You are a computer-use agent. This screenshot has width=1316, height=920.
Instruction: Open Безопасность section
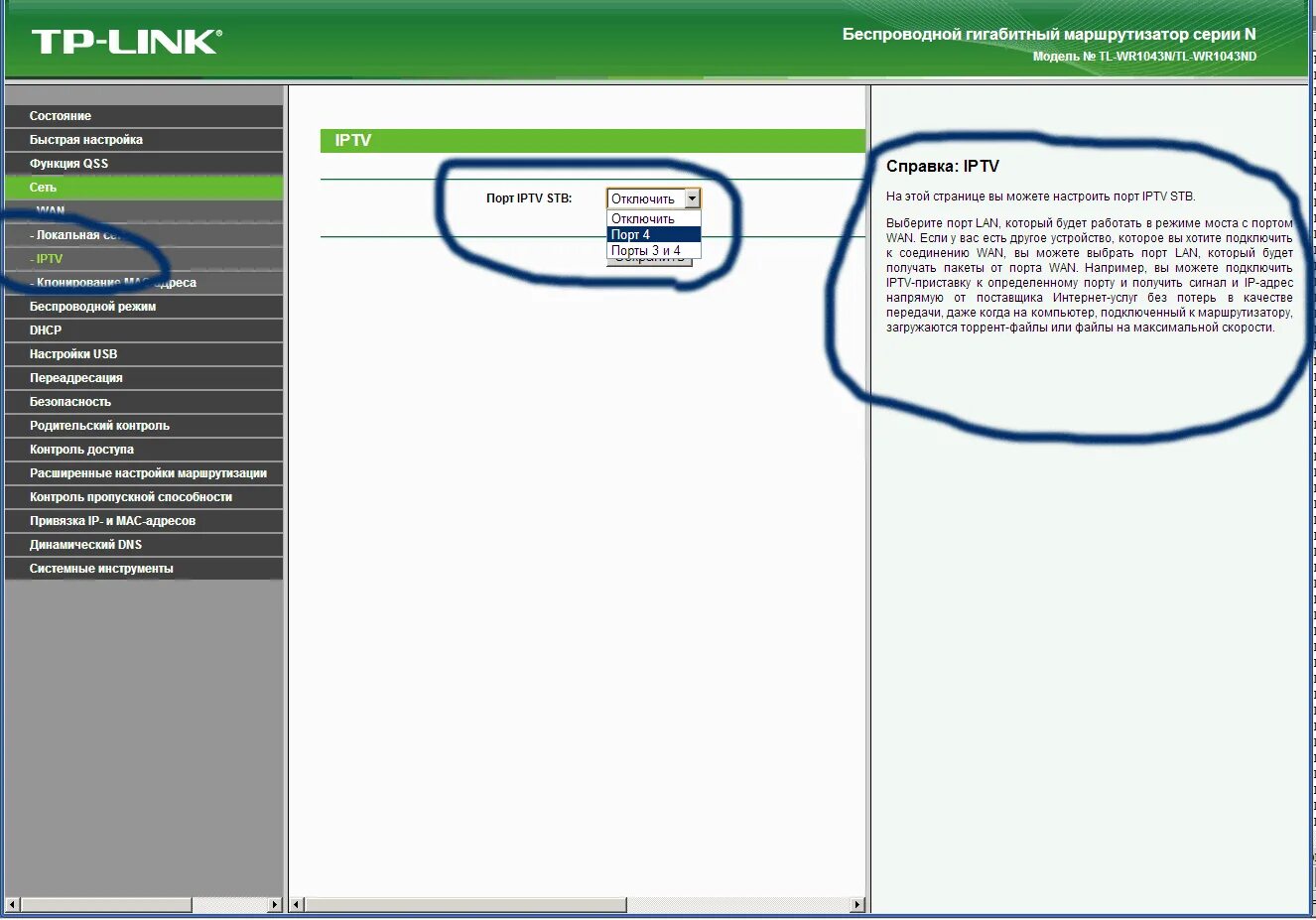[144, 402]
